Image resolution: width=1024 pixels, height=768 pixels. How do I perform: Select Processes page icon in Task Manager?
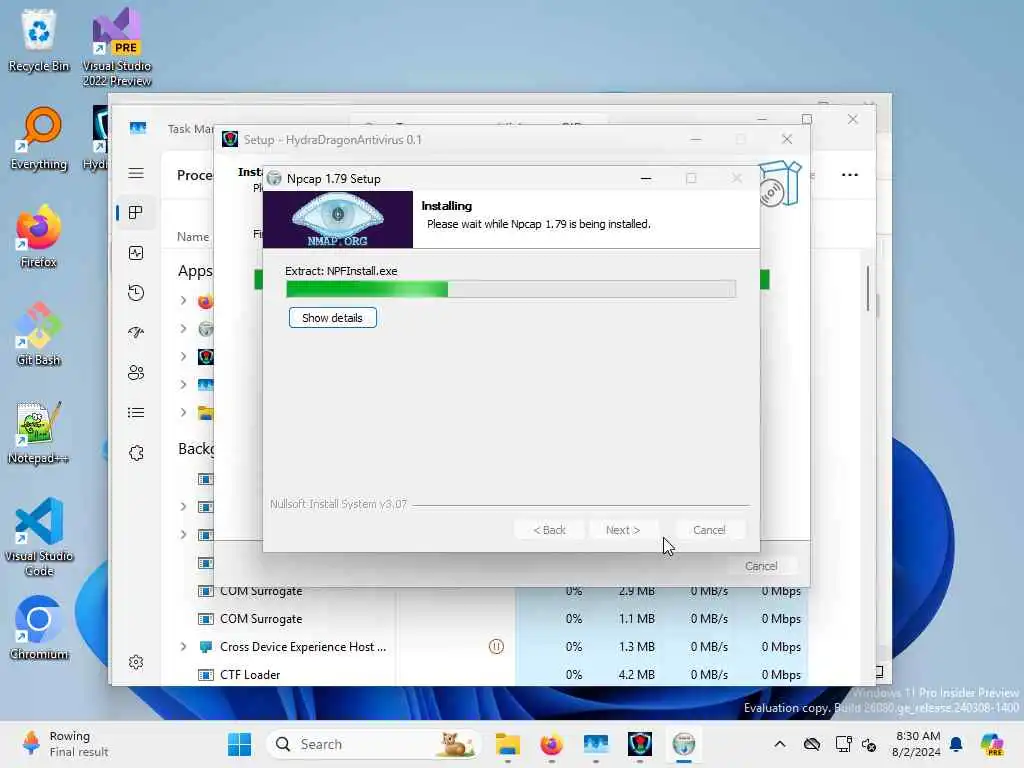(136, 213)
